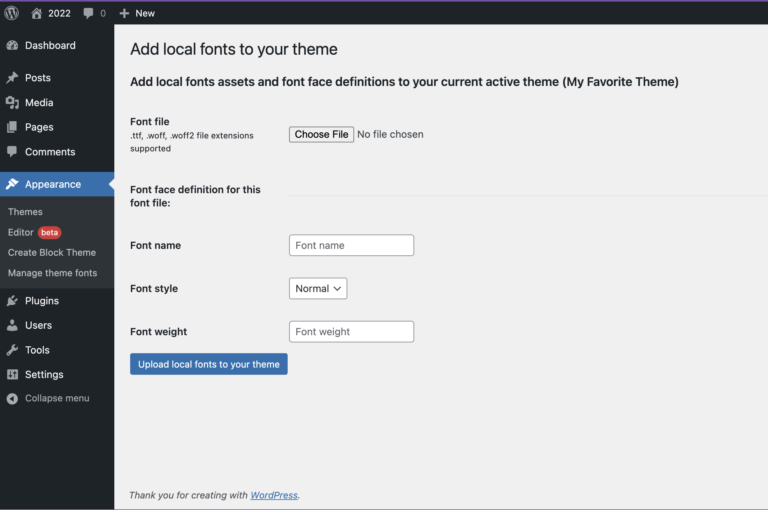Open the Font style dropdown
The image size is (768, 510).
[318, 288]
